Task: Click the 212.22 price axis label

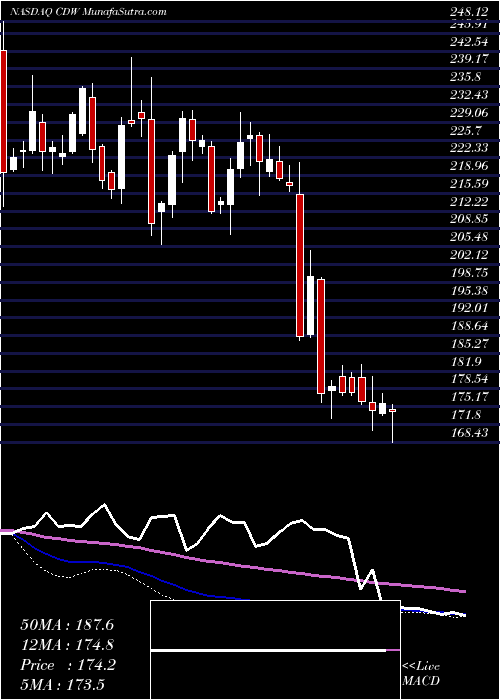Action: pos(468,202)
